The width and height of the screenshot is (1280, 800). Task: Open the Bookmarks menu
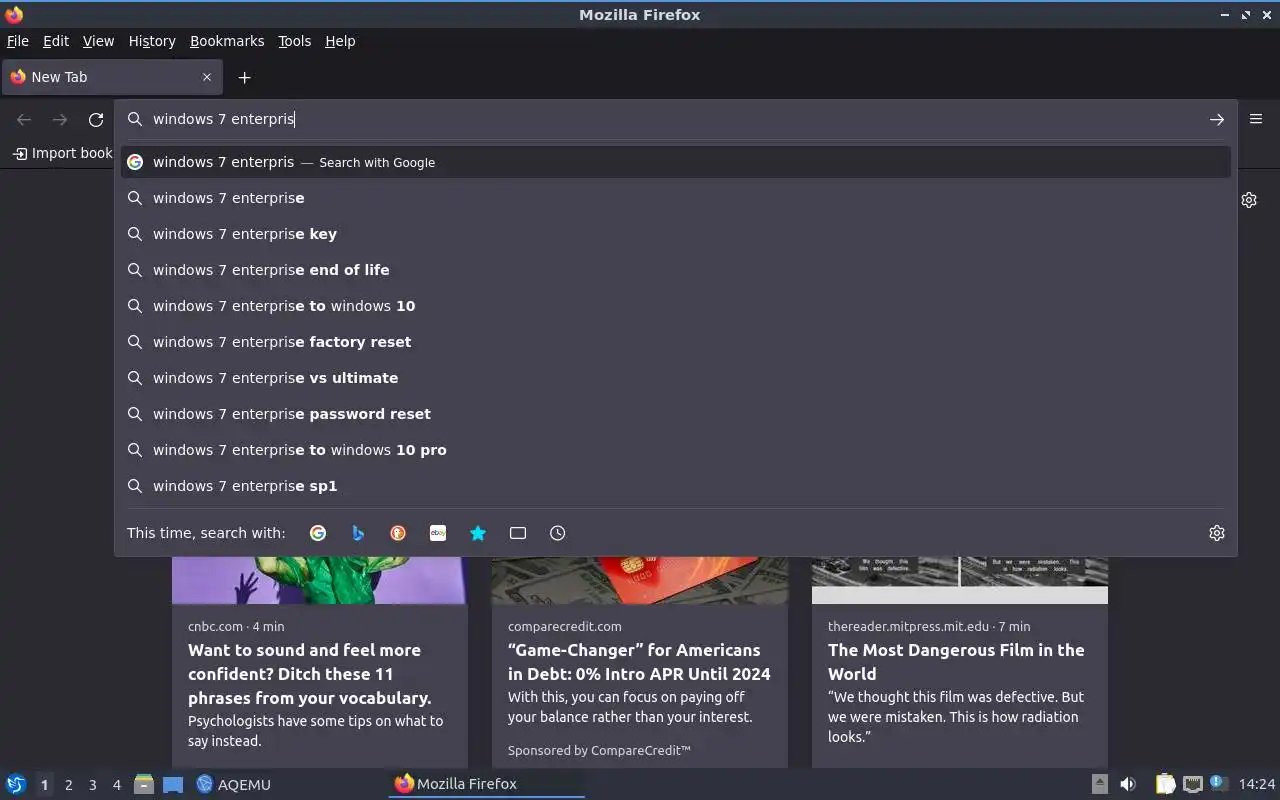click(x=227, y=41)
